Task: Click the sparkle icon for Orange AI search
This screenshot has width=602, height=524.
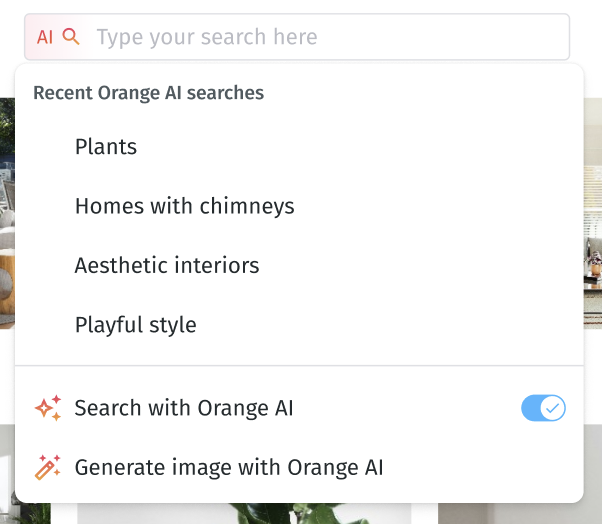Action: pyautogui.click(x=47, y=408)
